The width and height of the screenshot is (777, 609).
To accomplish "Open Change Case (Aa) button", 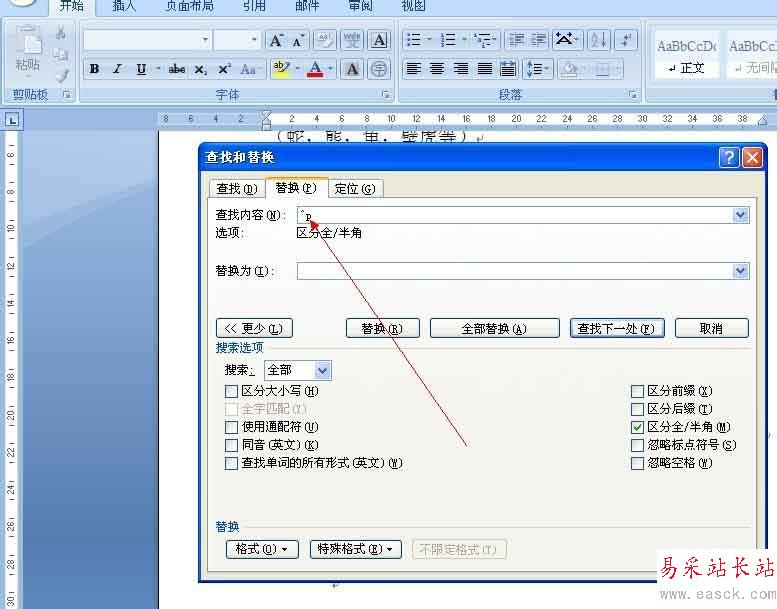I will (x=248, y=69).
